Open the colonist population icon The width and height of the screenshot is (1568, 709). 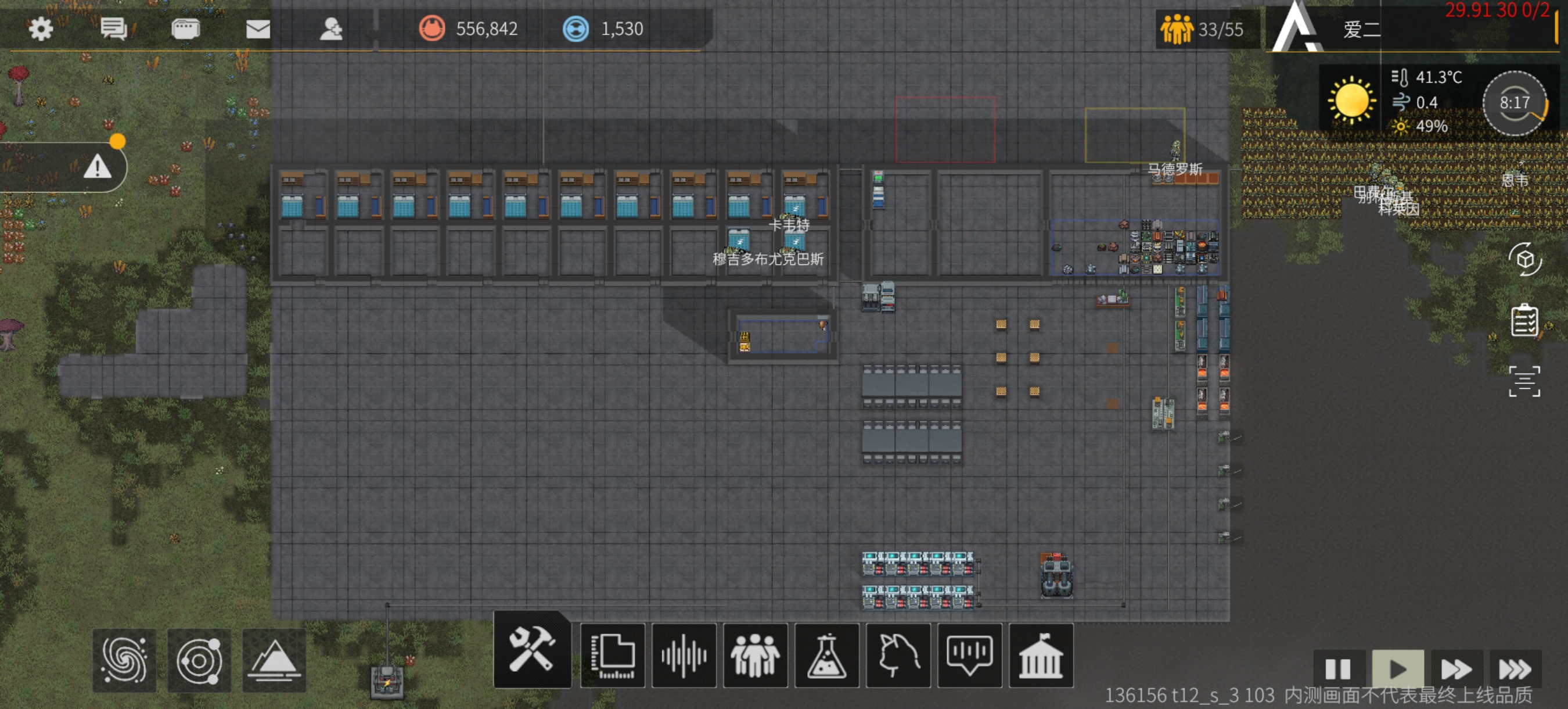[x=1177, y=29]
